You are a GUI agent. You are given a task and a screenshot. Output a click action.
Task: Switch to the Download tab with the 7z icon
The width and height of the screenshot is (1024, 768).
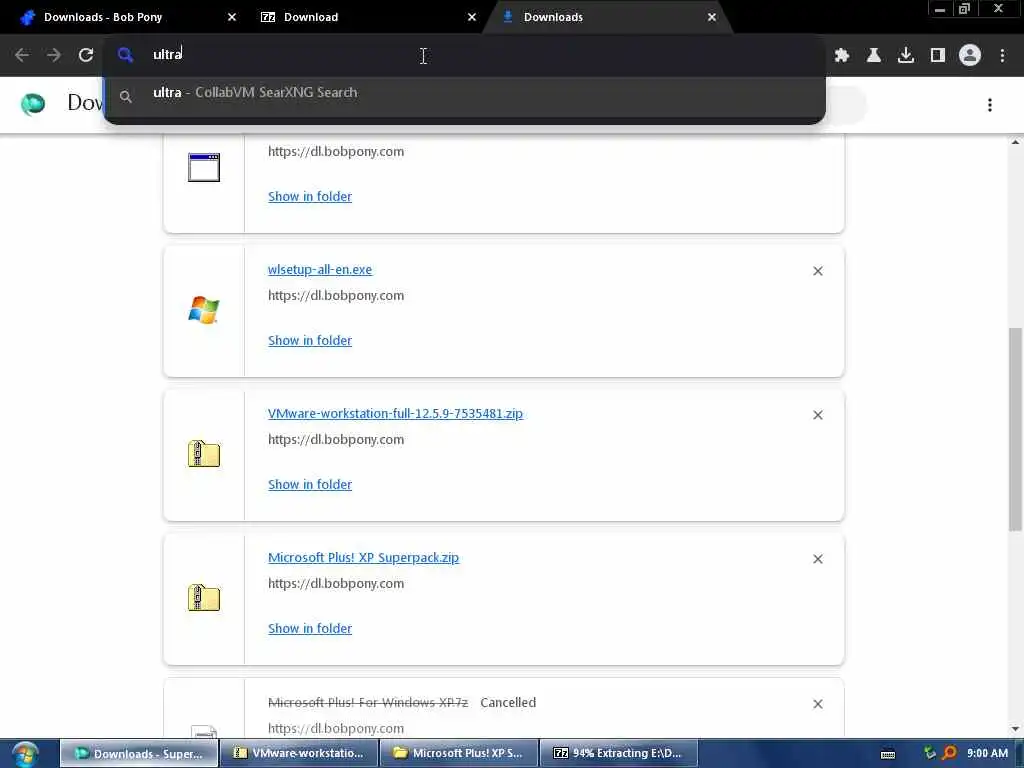(x=366, y=18)
